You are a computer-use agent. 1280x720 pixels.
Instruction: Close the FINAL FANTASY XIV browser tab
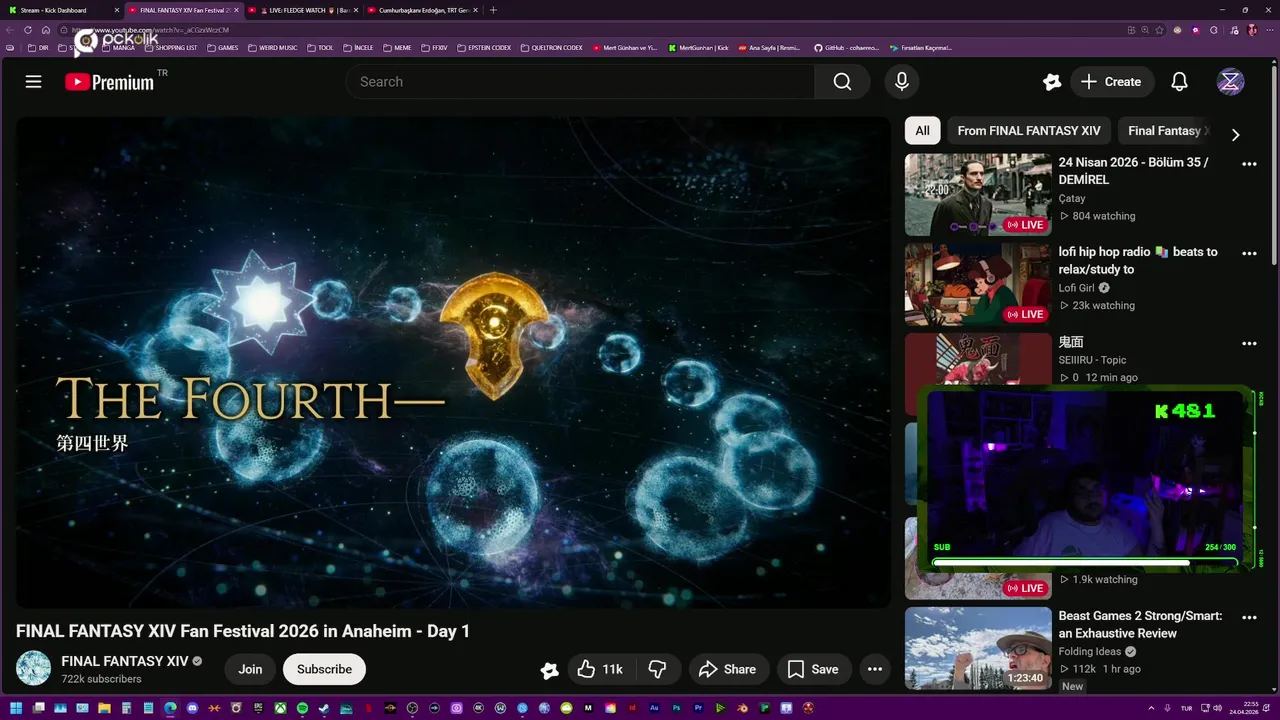click(237, 10)
